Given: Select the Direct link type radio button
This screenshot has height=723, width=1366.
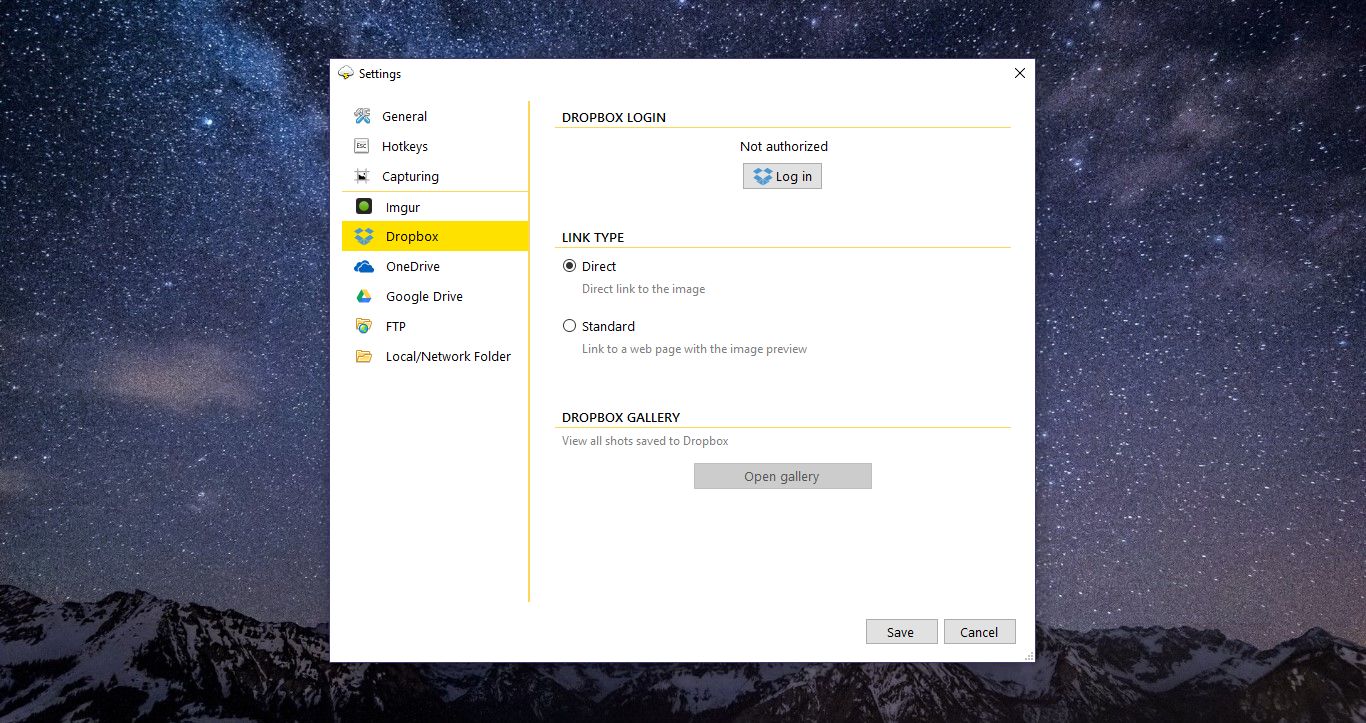Looking at the screenshot, I should tap(570, 266).
